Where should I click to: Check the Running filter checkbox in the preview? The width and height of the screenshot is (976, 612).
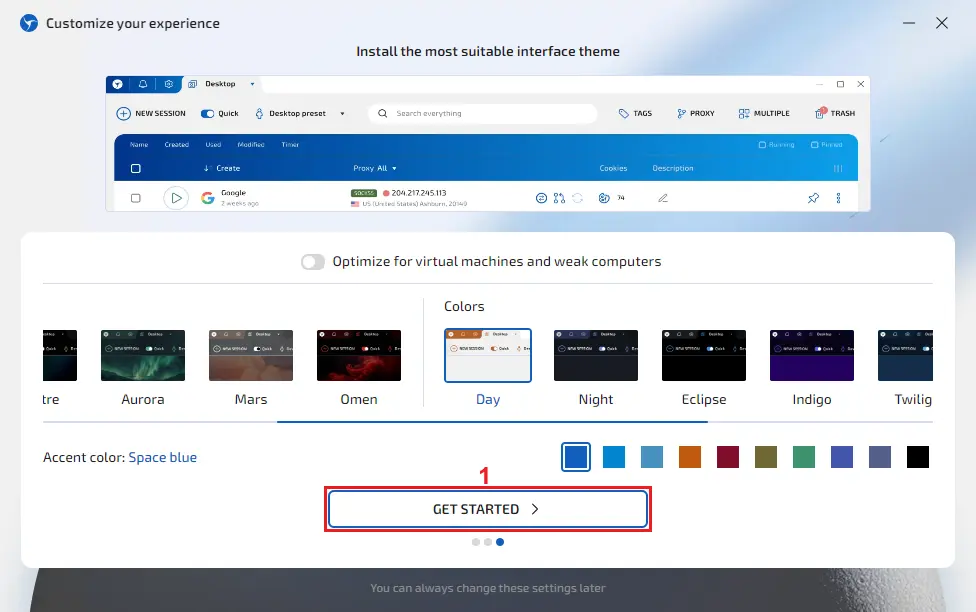(762, 144)
